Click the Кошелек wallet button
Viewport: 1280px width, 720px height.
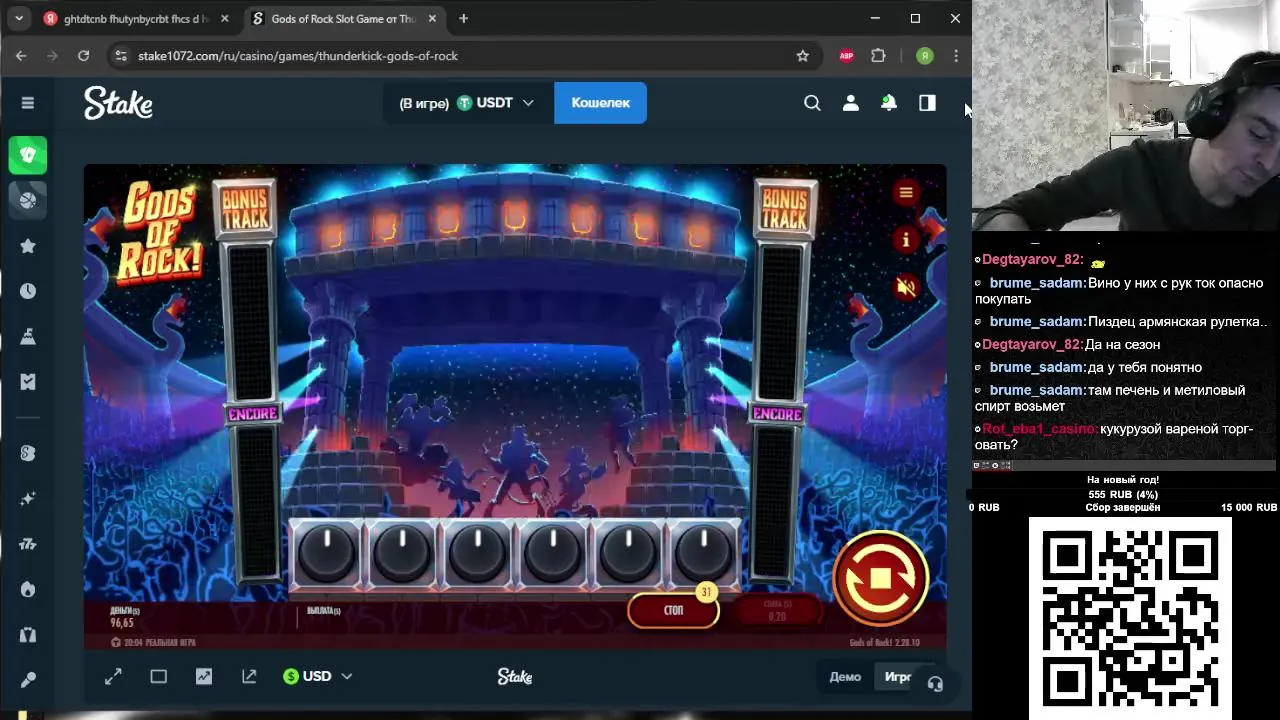600,103
